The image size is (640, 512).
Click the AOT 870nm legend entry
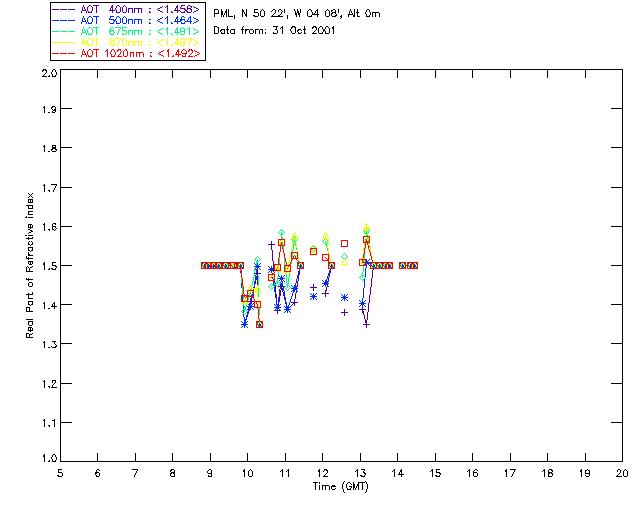127,42
